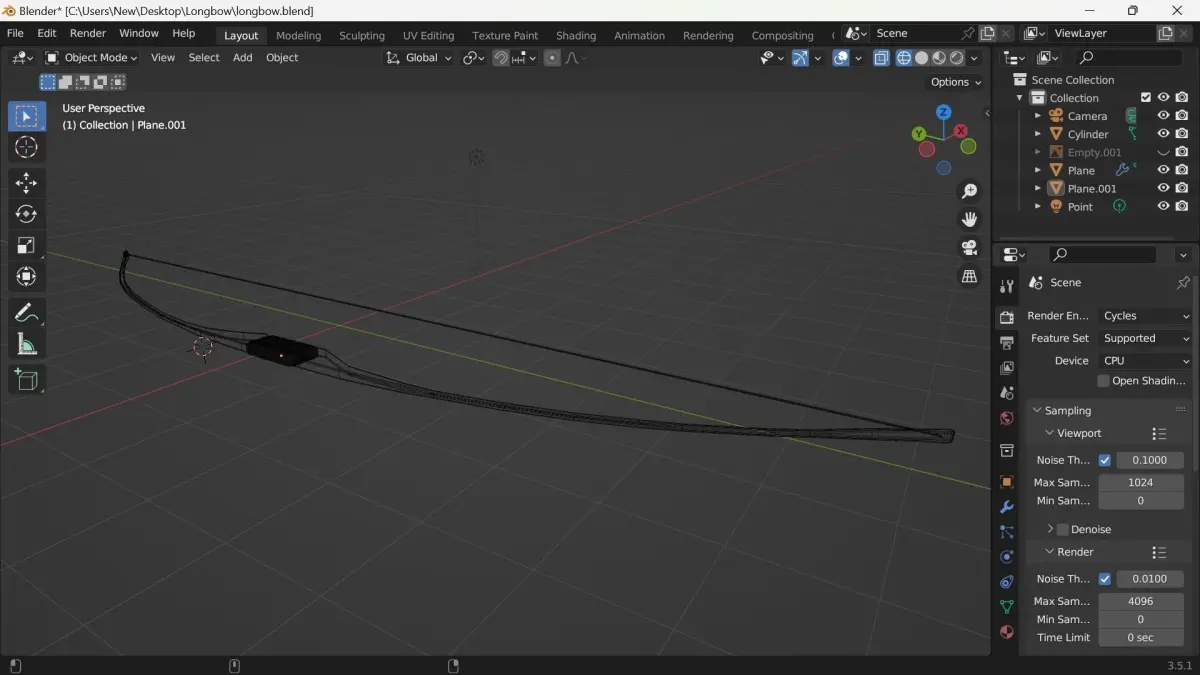This screenshot has height=675, width=1200.
Task: Open the Object Data green triangle tab
Action: tap(1007, 607)
